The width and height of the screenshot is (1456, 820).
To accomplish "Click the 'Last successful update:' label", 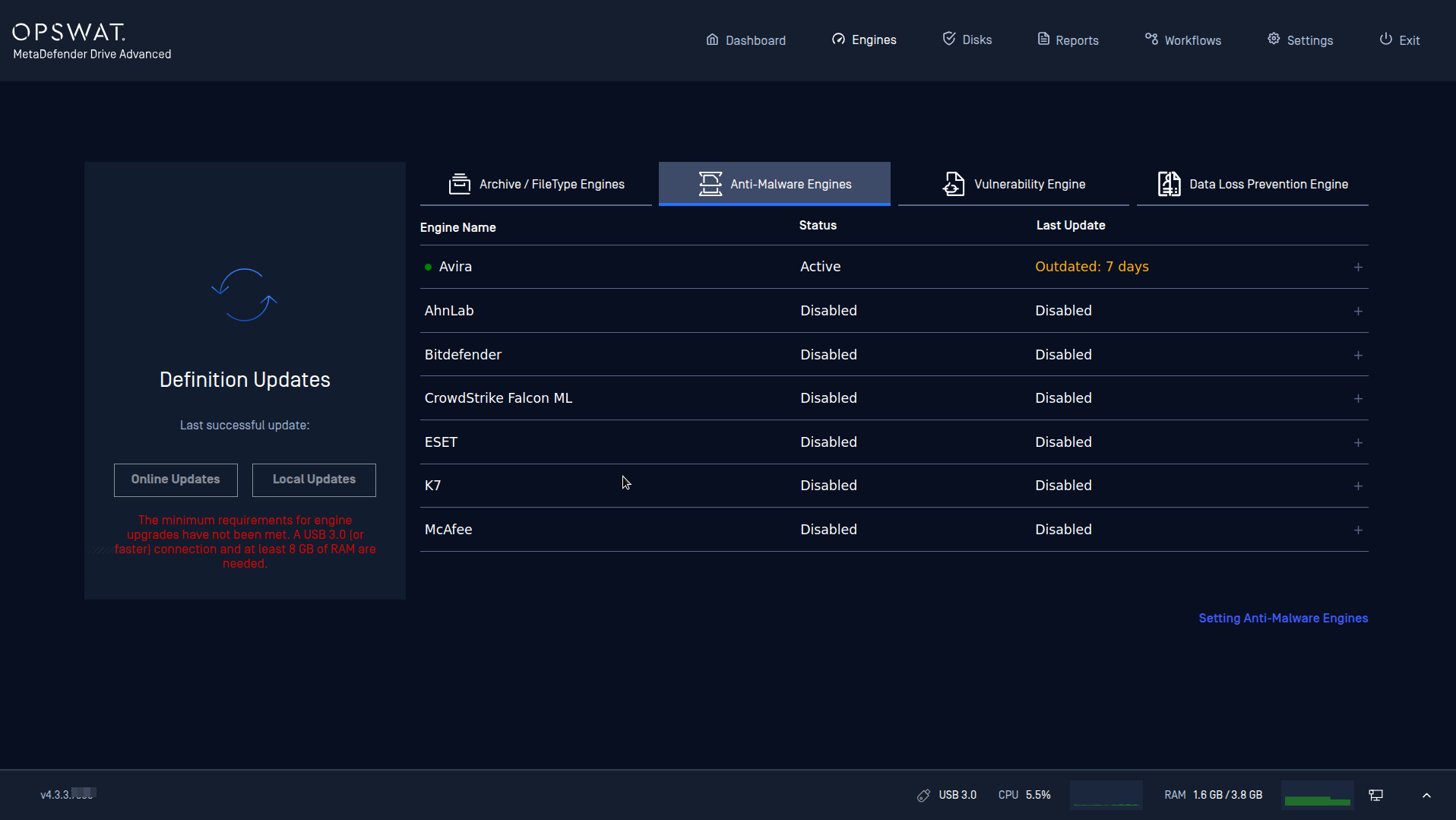I will [x=245, y=425].
